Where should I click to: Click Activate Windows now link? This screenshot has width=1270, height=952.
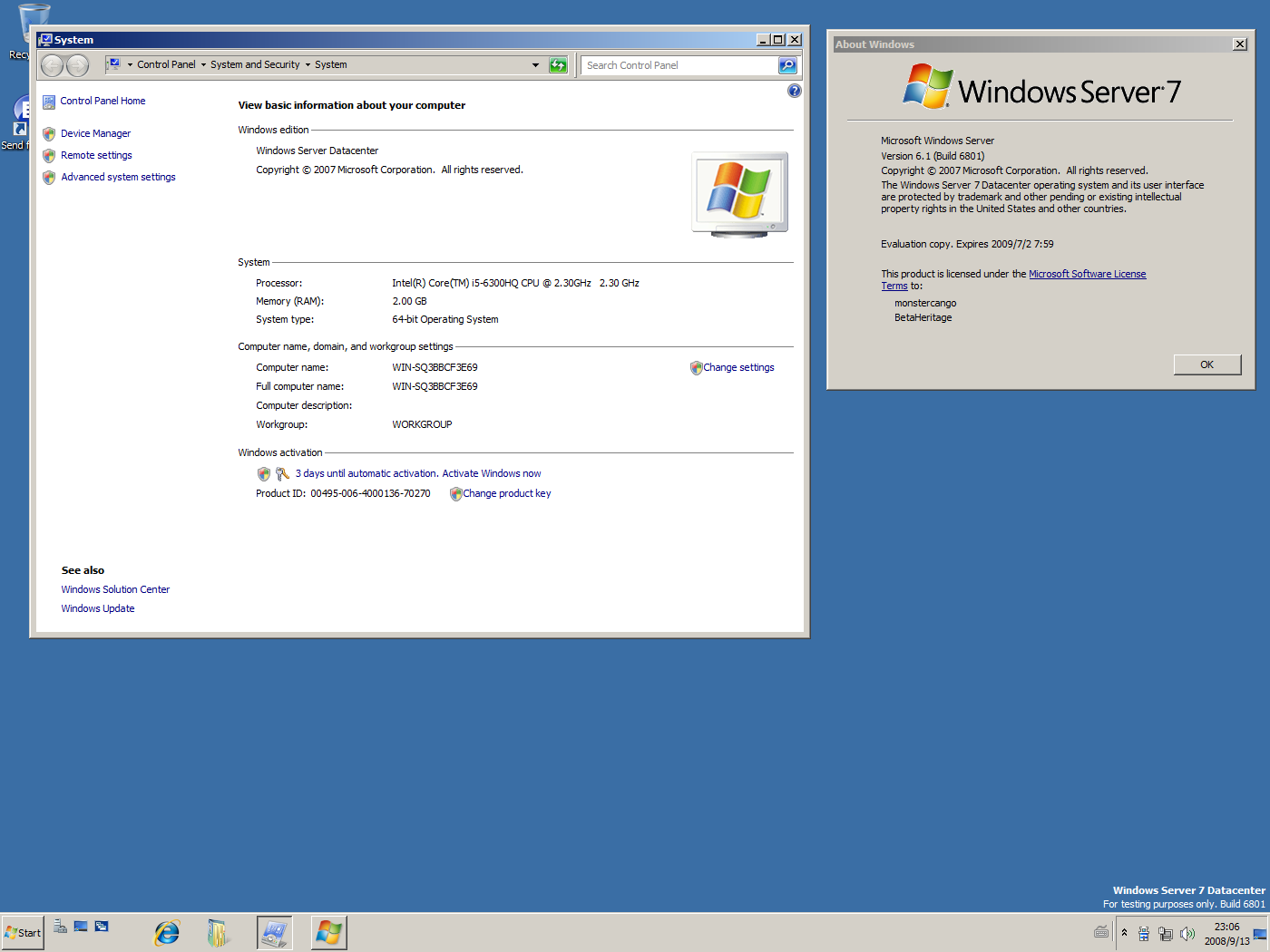pos(491,474)
